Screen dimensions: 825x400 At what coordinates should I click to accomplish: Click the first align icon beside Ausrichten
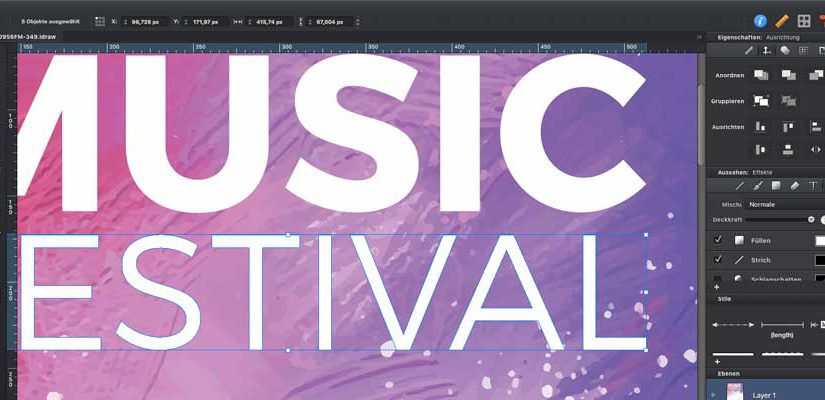pos(761,126)
